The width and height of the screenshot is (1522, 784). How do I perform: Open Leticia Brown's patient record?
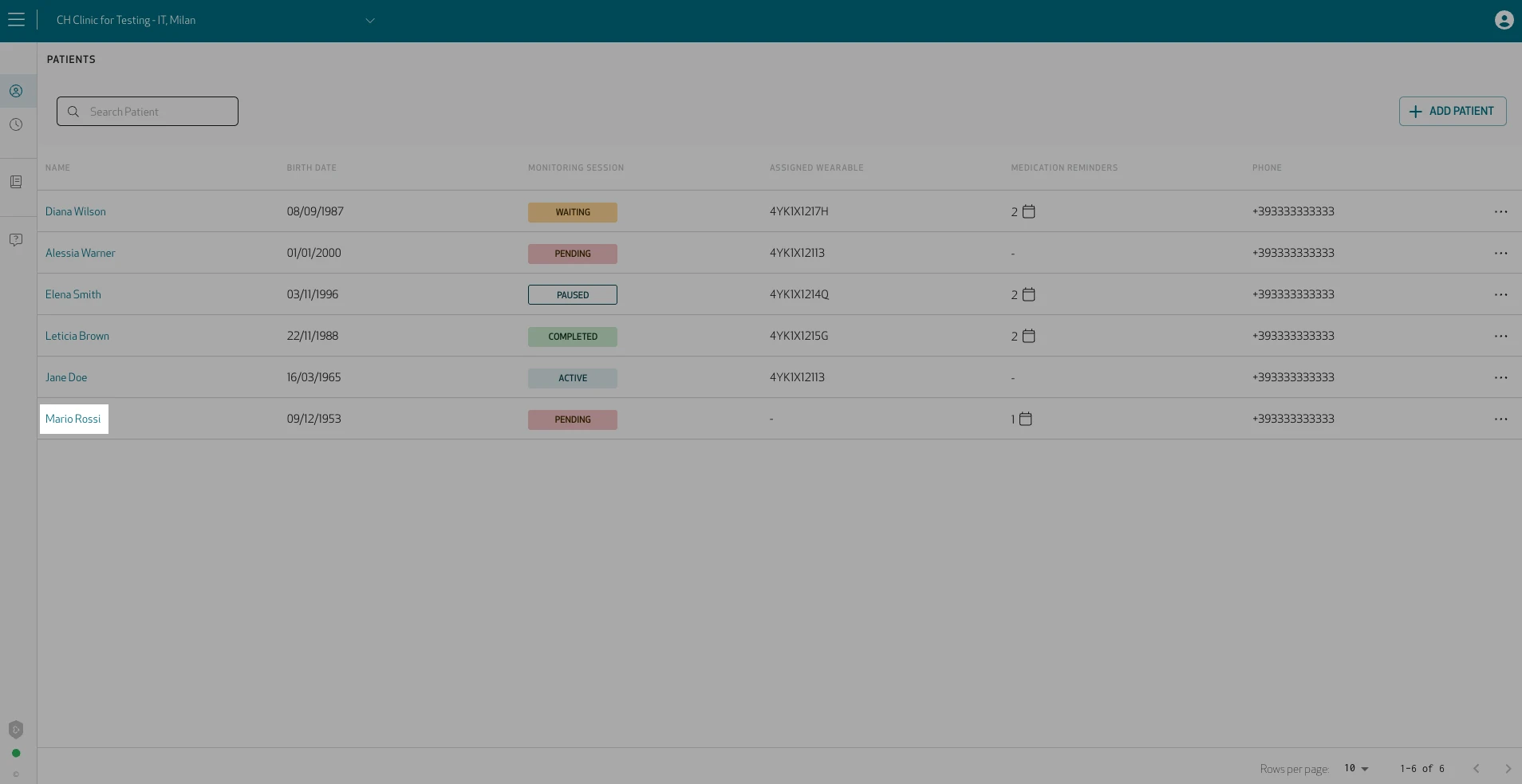(77, 336)
